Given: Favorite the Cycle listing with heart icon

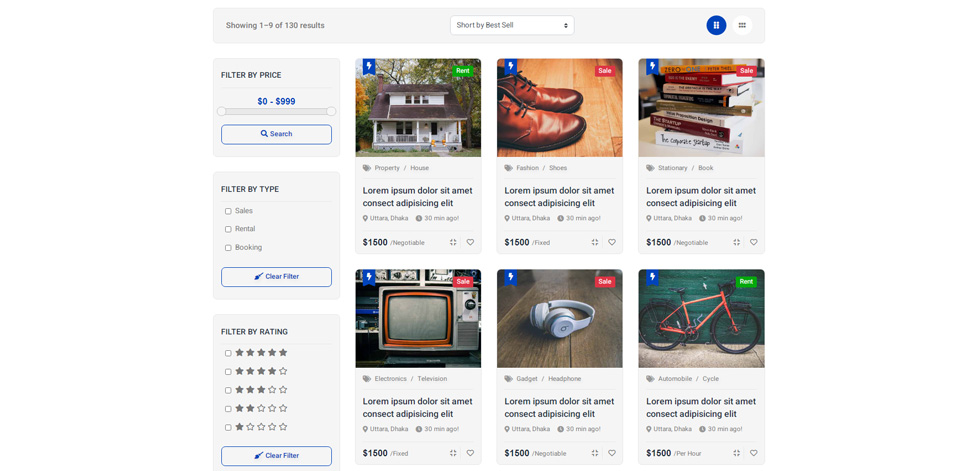Looking at the screenshot, I should pyautogui.click(x=754, y=453).
